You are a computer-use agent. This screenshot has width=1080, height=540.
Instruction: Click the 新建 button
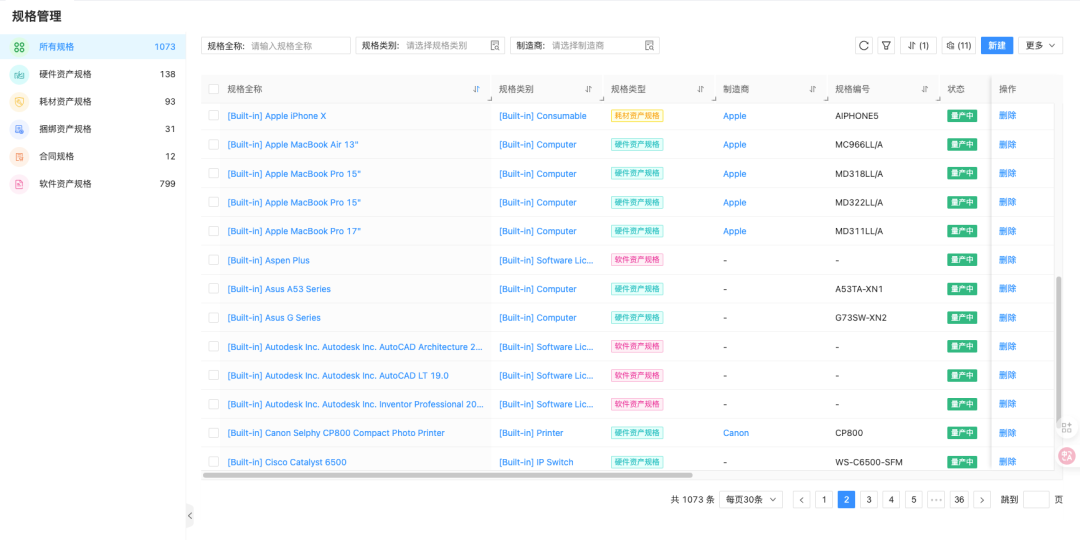point(997,45)
